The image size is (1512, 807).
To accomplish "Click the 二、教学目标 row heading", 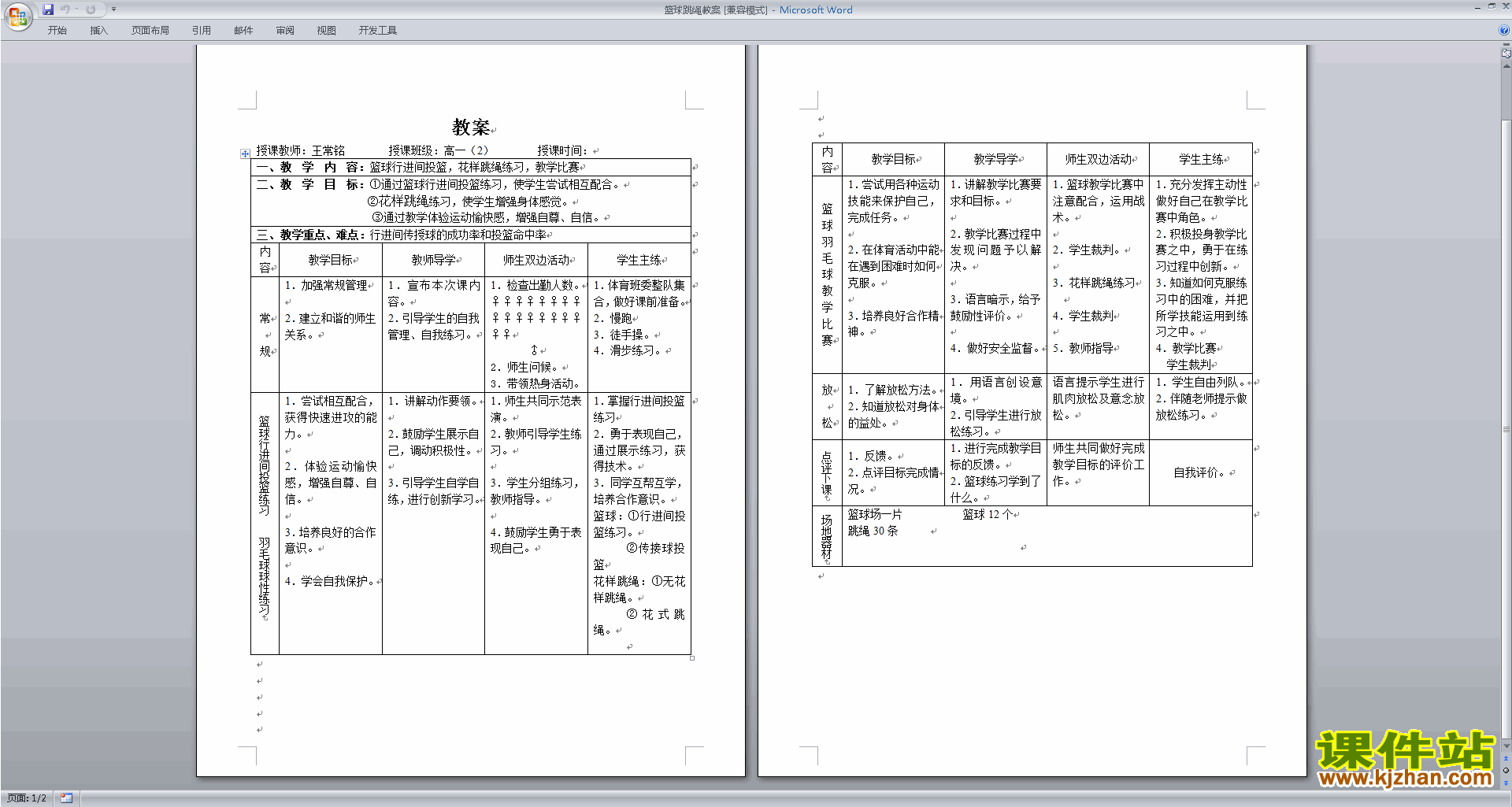I will click(x=310, y=184).
